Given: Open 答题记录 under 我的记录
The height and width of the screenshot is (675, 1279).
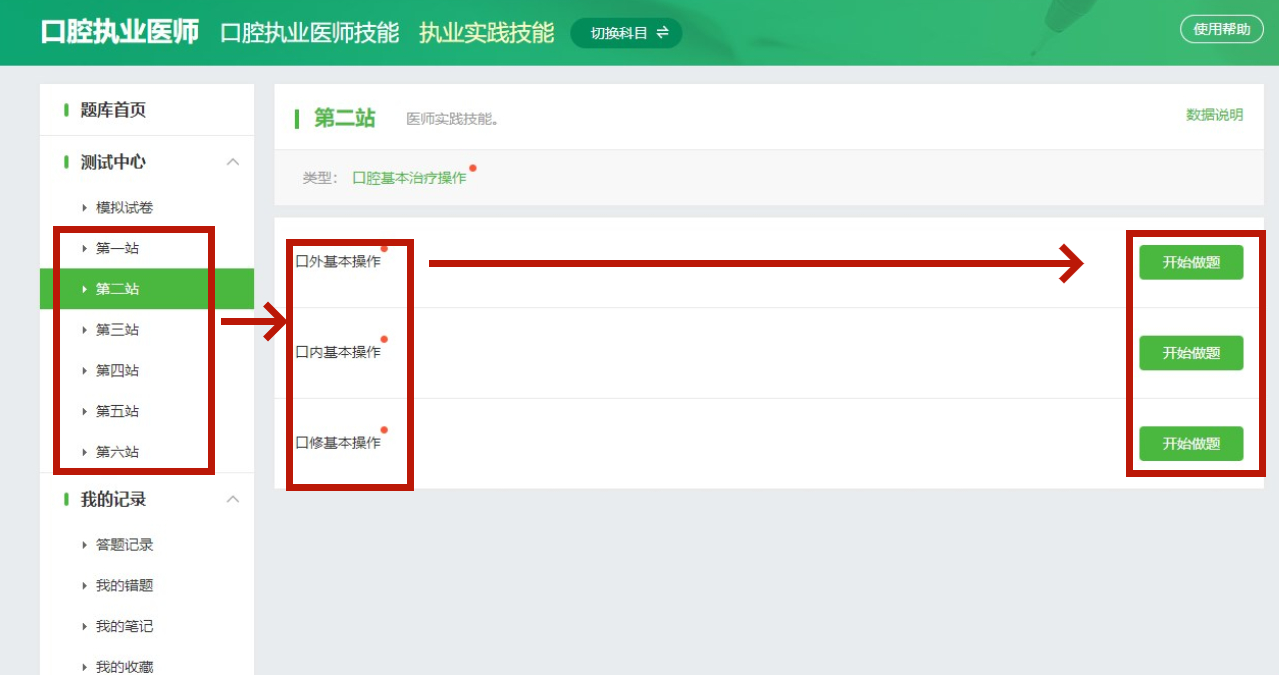Looking at the screenshot, I should (x=124, y=545).
